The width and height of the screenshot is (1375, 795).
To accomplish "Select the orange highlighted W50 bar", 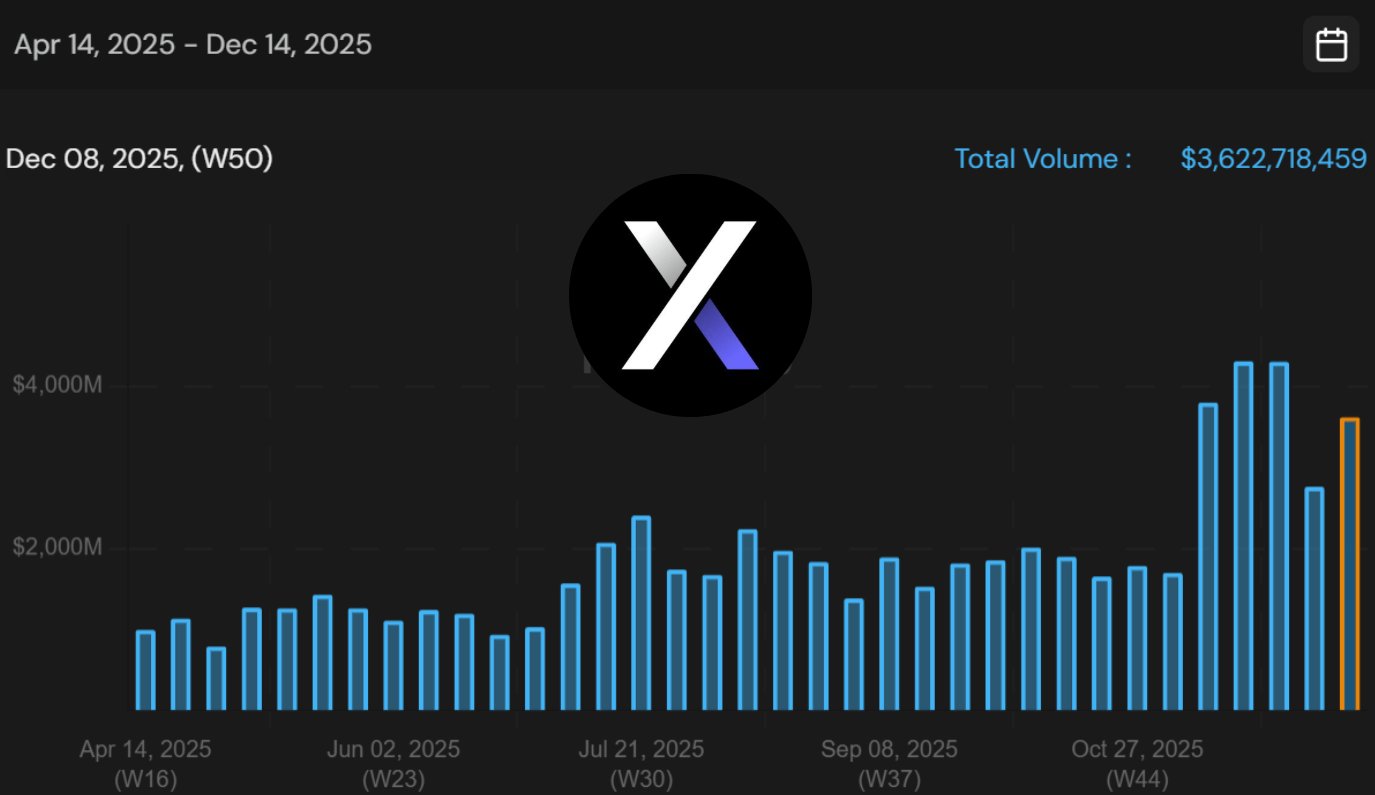I will click(x=1349, y=564).
